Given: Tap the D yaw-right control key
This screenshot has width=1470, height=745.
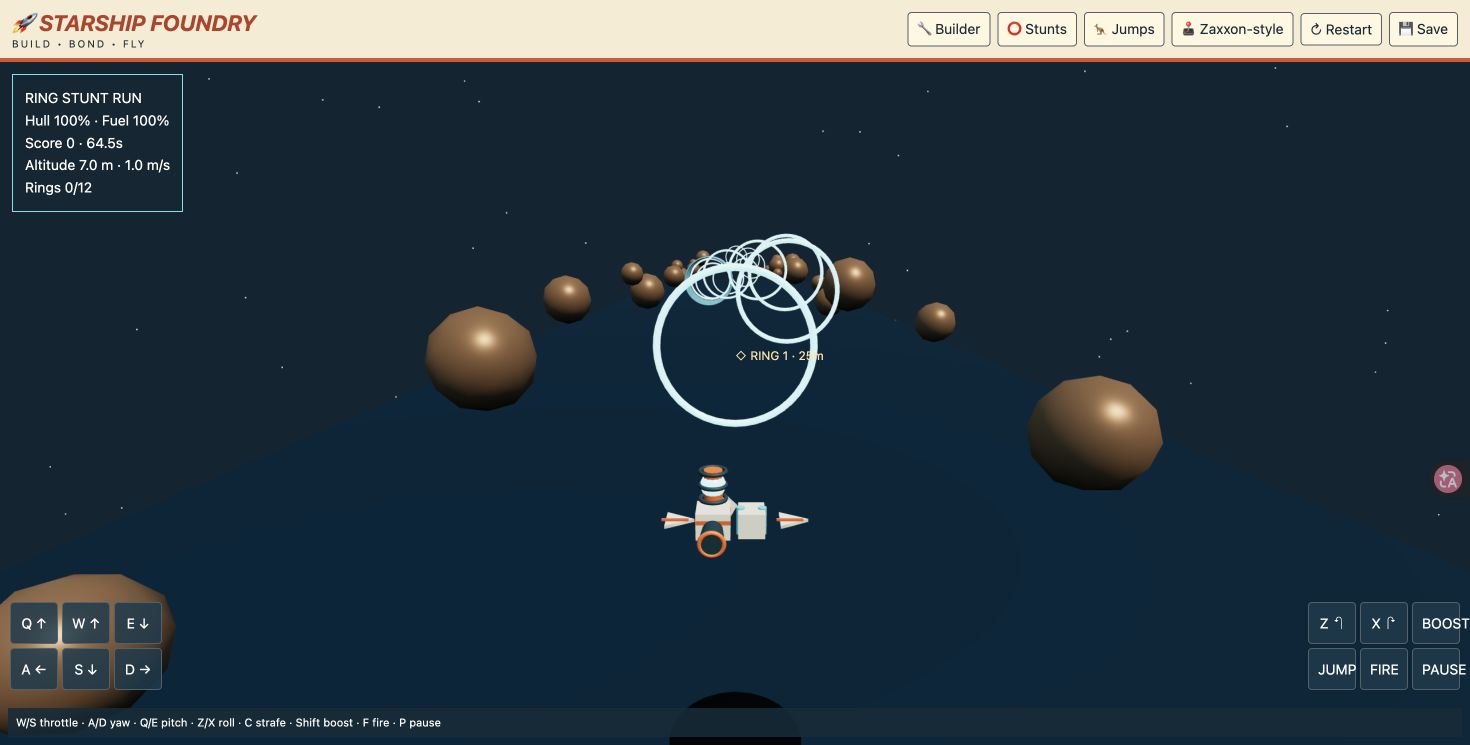Looking at the screenshot, I should (x=138, y=669).
